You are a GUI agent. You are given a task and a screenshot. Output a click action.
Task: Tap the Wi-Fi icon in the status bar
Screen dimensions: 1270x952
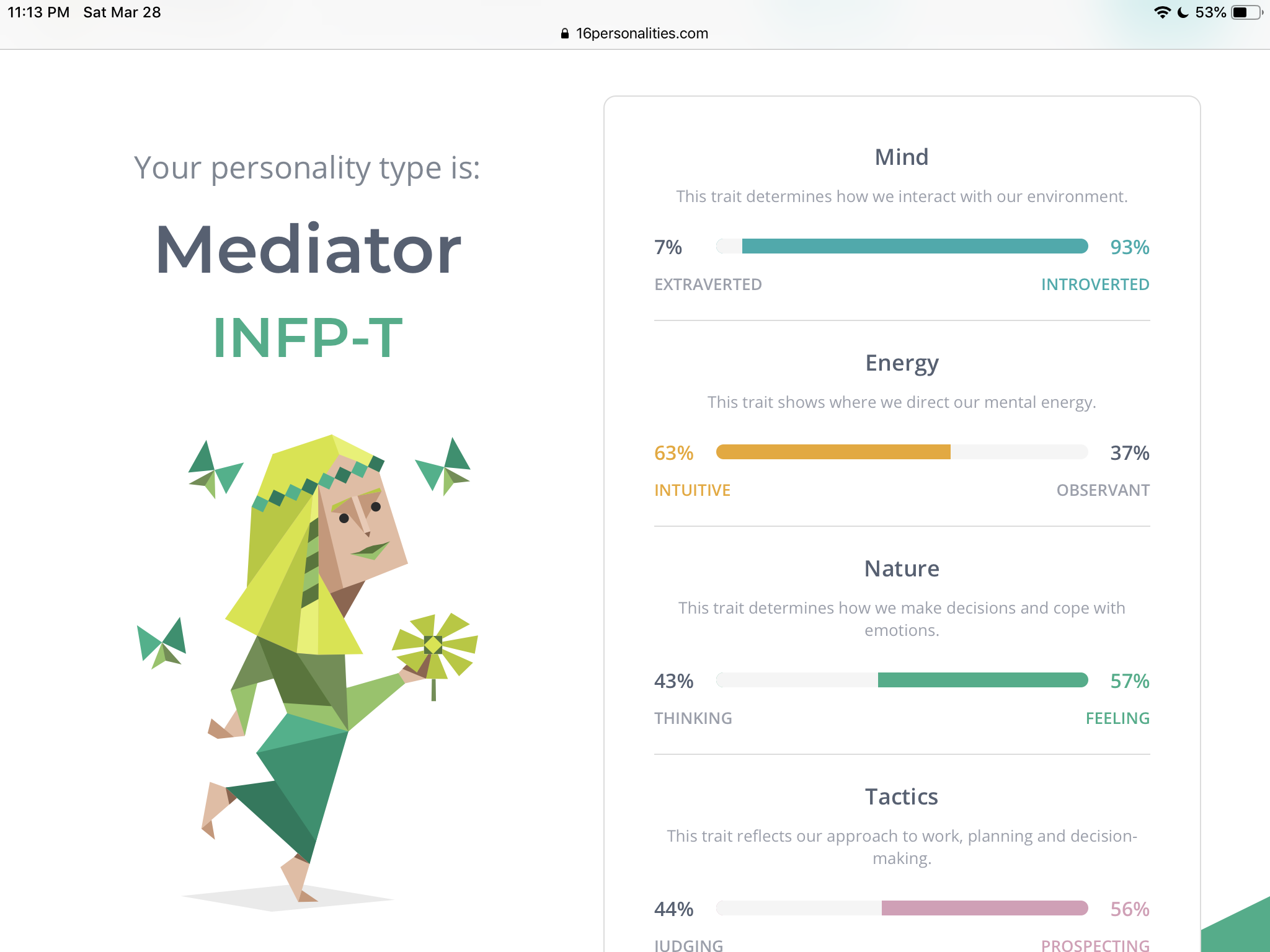(x=1162, y=12)
